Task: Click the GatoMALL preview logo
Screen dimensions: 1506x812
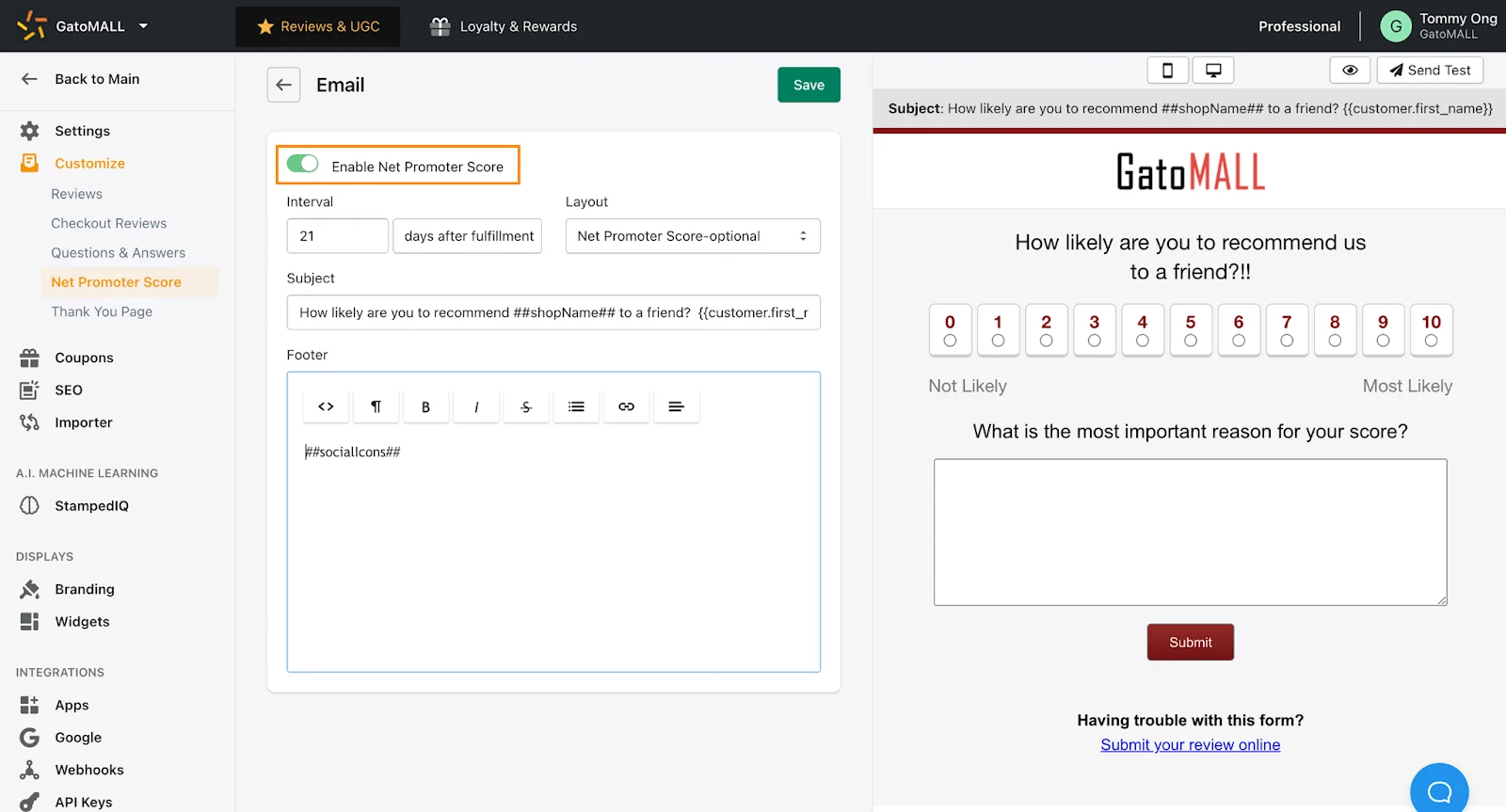Action: 1191,171
